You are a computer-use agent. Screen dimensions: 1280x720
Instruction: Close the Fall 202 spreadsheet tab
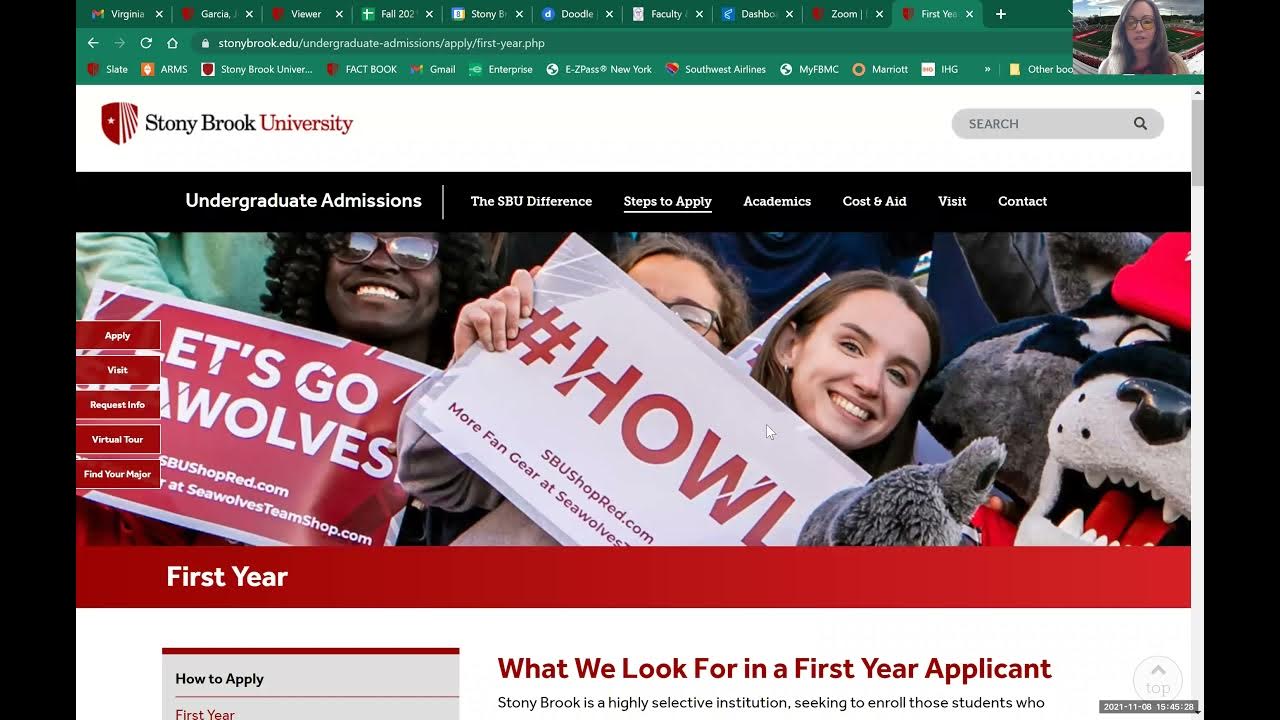tap(429, 14)
